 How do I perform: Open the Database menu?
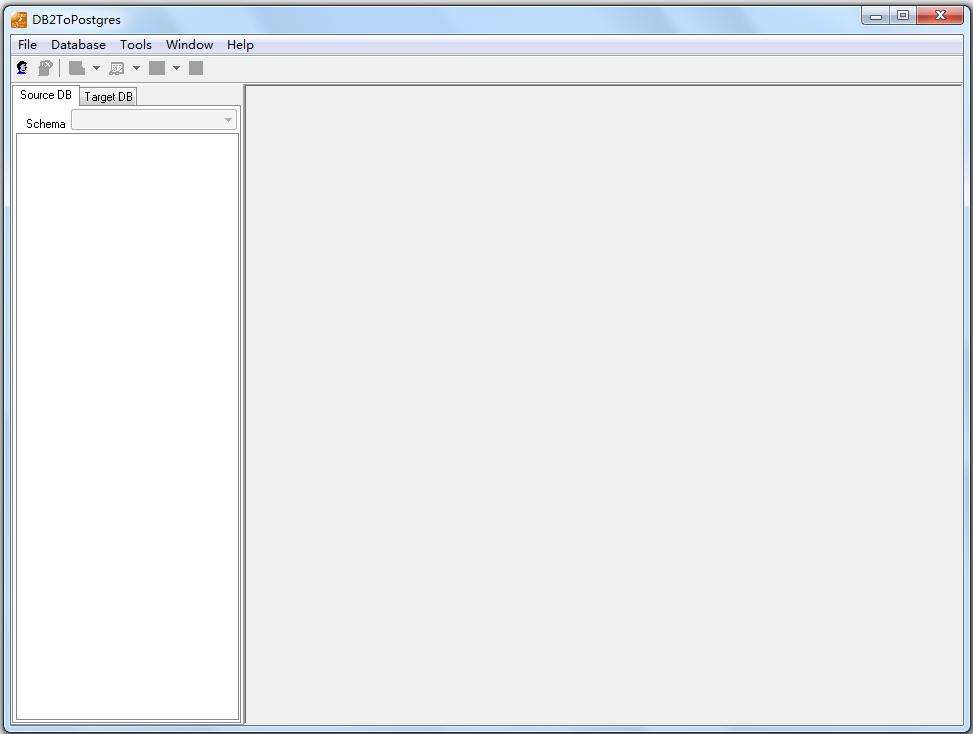point(78,45)
